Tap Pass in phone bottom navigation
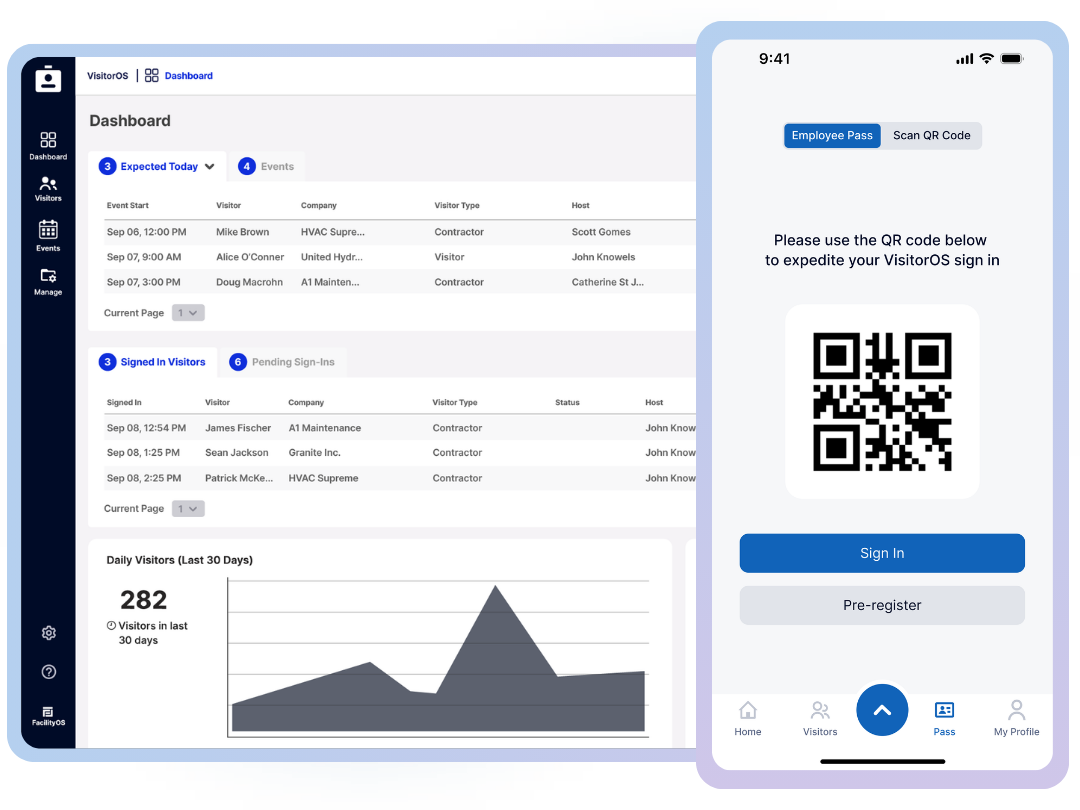The width and height of the screenshot is (1080, 810). click(x=944, y=718)
